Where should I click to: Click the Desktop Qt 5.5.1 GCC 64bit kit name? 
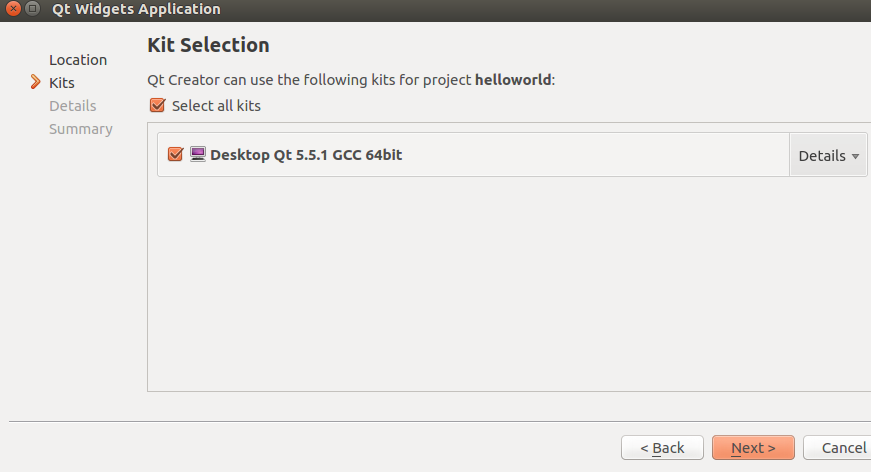(x=306, y=155)
